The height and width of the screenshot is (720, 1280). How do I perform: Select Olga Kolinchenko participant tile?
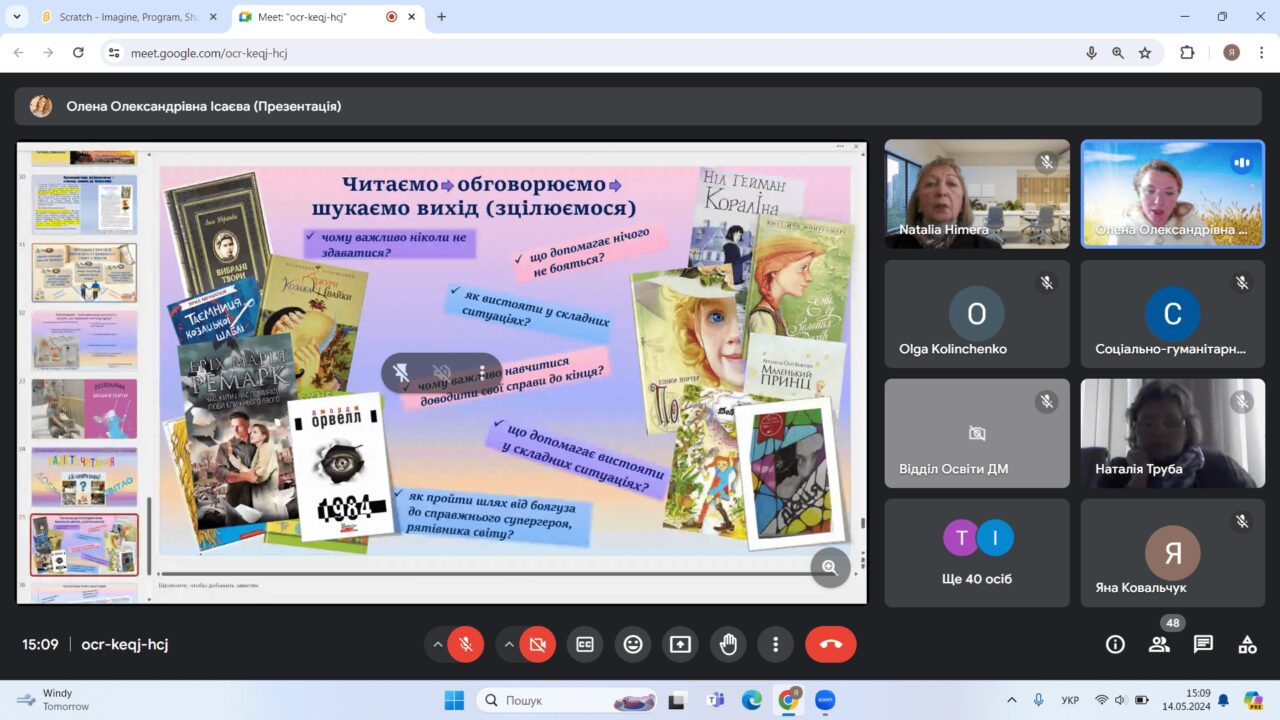coord(977,314)
